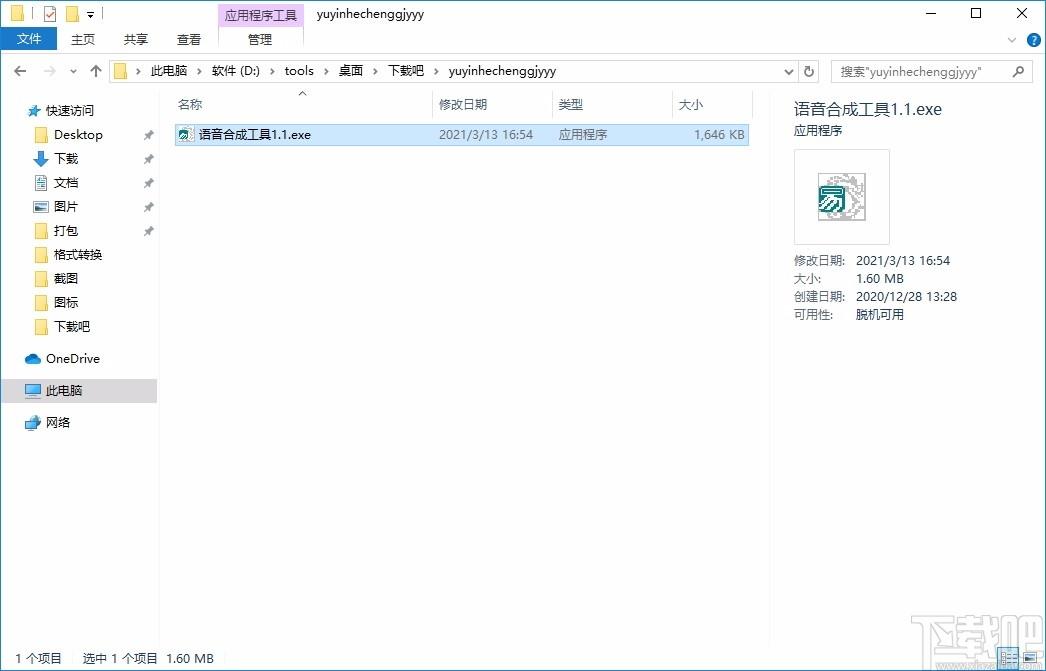Click the pin icon beside 打包
1046x671 pixels.
tap(148, 231)
